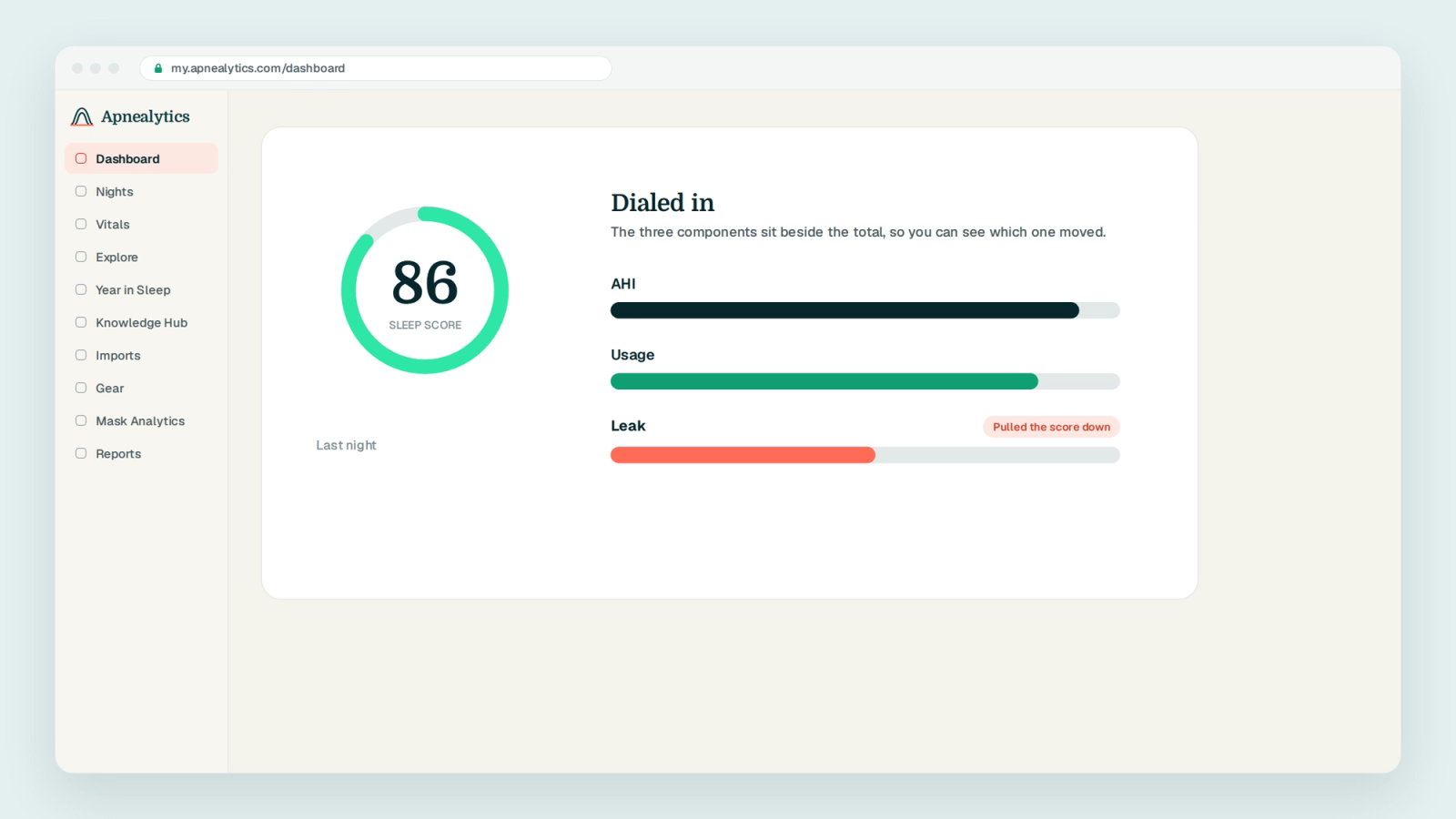Click the Apnealytics logo icon
The width and height of the screenshot is (1456, 819).
(82, 116)
